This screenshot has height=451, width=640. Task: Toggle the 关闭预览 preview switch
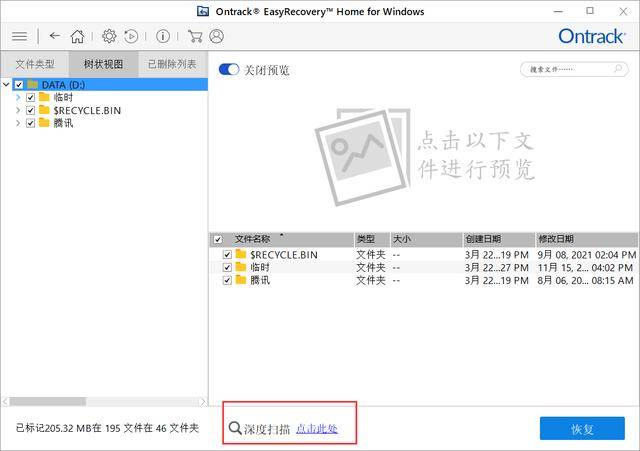[x=229, y=69]
